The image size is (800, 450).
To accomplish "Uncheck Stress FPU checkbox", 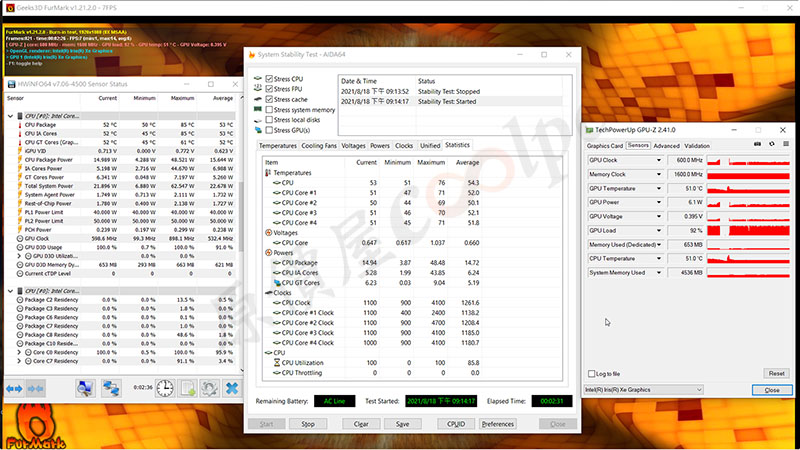I will click(269, 89).
